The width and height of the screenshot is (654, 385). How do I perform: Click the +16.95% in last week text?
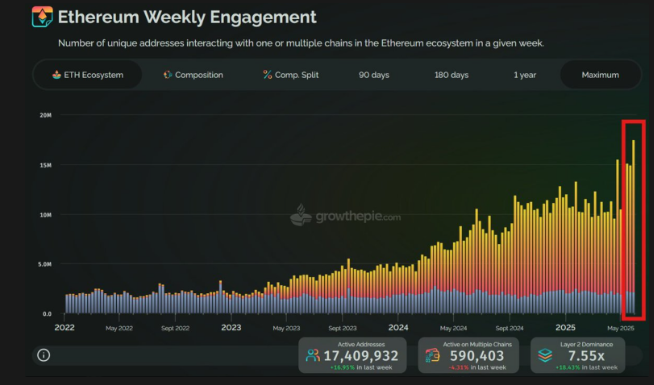point(361,367)
